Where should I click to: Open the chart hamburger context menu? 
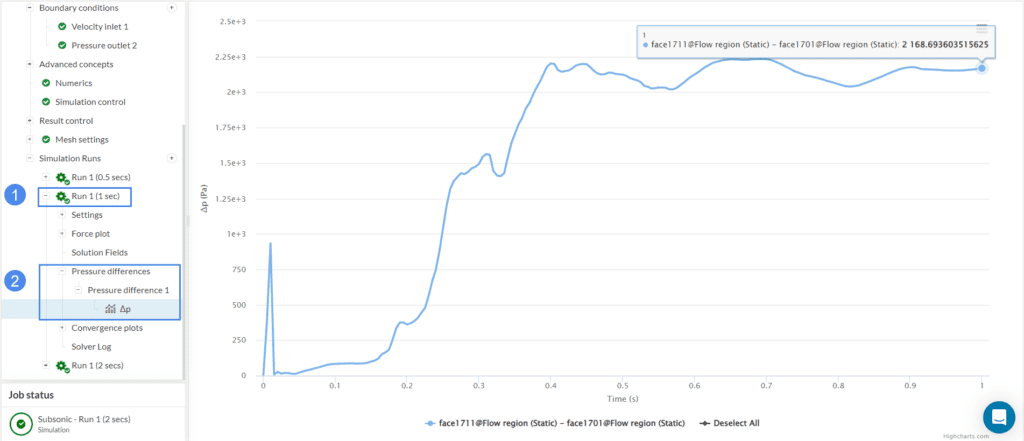[x=981, y=29]
